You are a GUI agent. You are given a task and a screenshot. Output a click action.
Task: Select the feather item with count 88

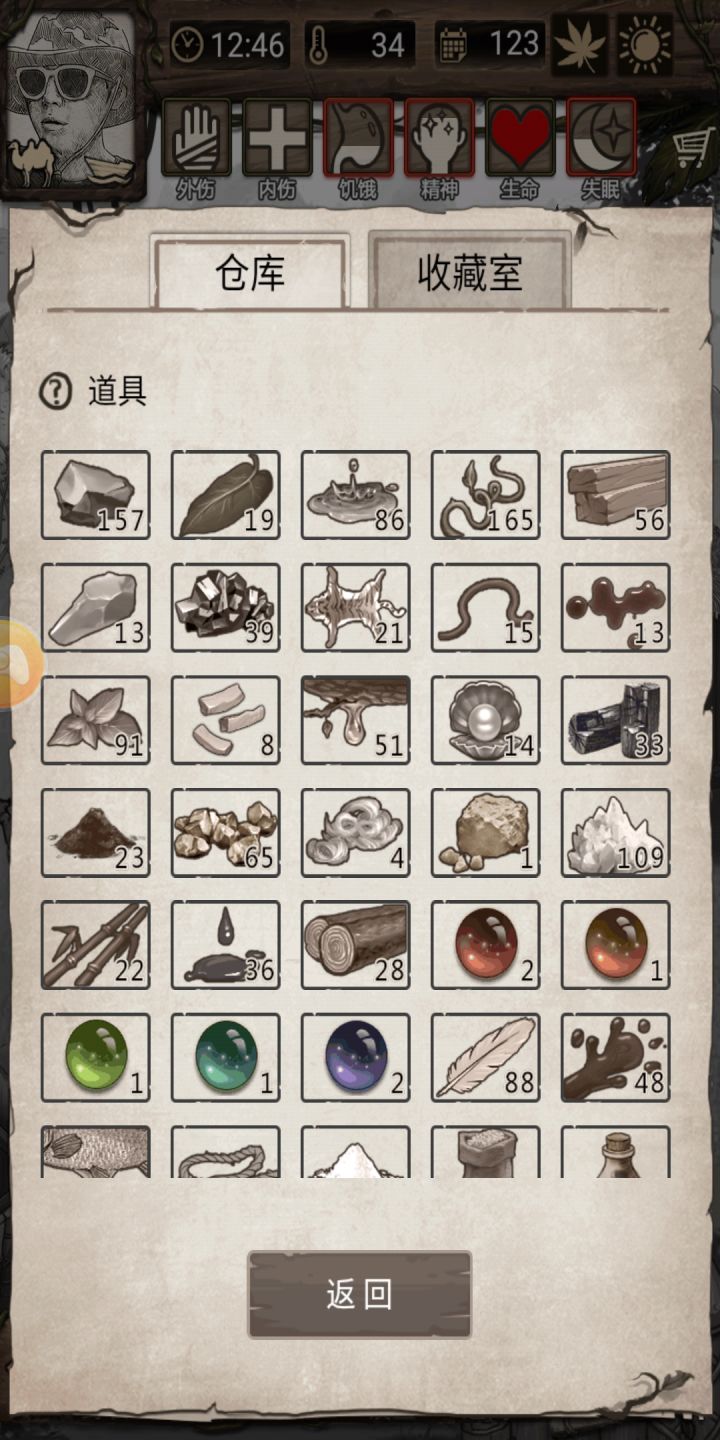pyautogui.click(x=486, y=1058)
